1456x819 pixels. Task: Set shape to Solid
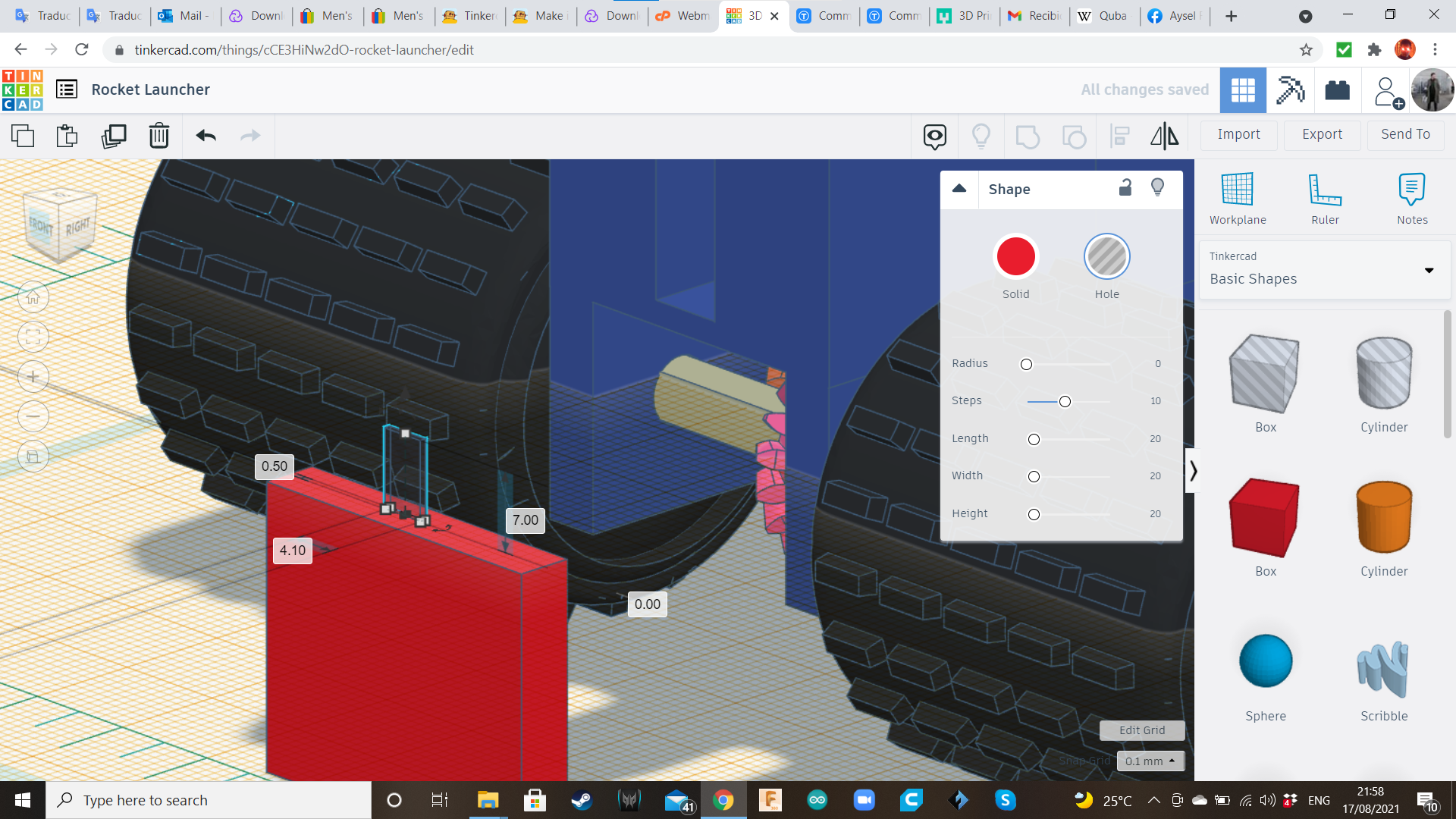[1015, 257]
